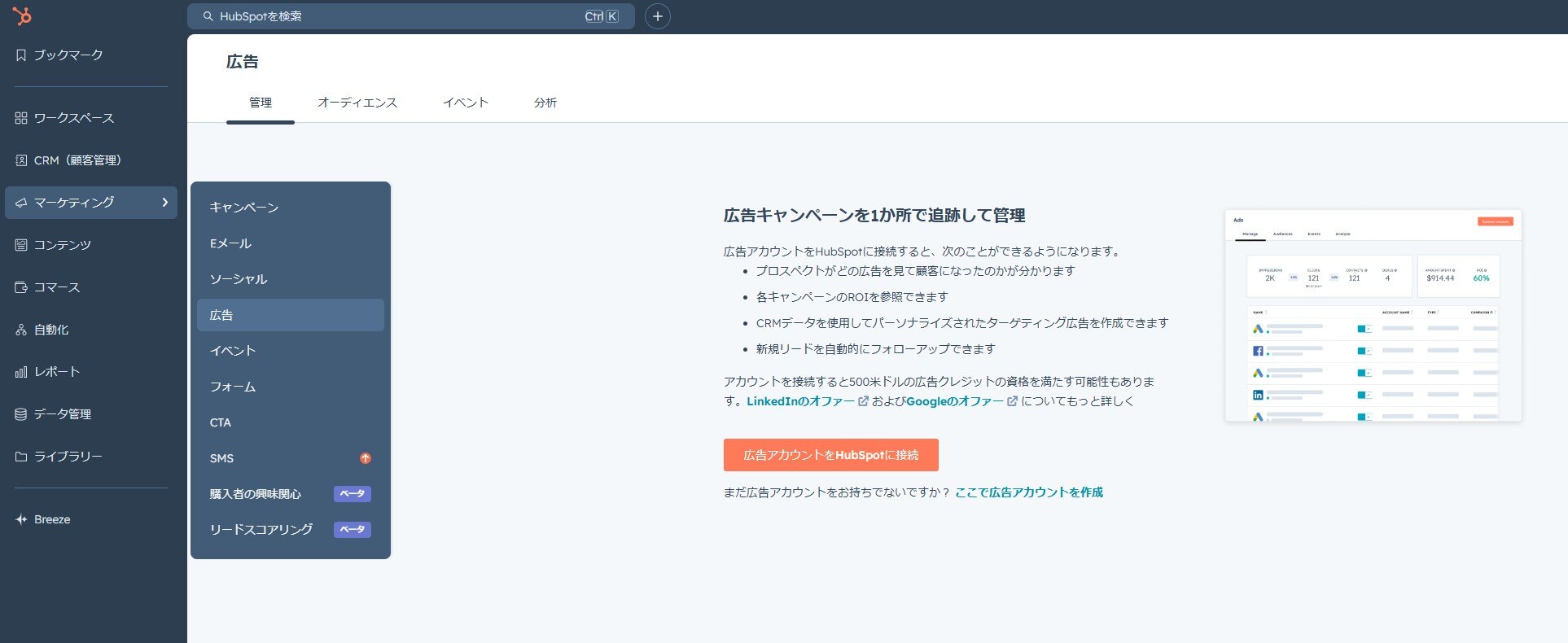Click the bar chart icon beside レポート
The image size is (1568, 643).
(x=21, y=372)
